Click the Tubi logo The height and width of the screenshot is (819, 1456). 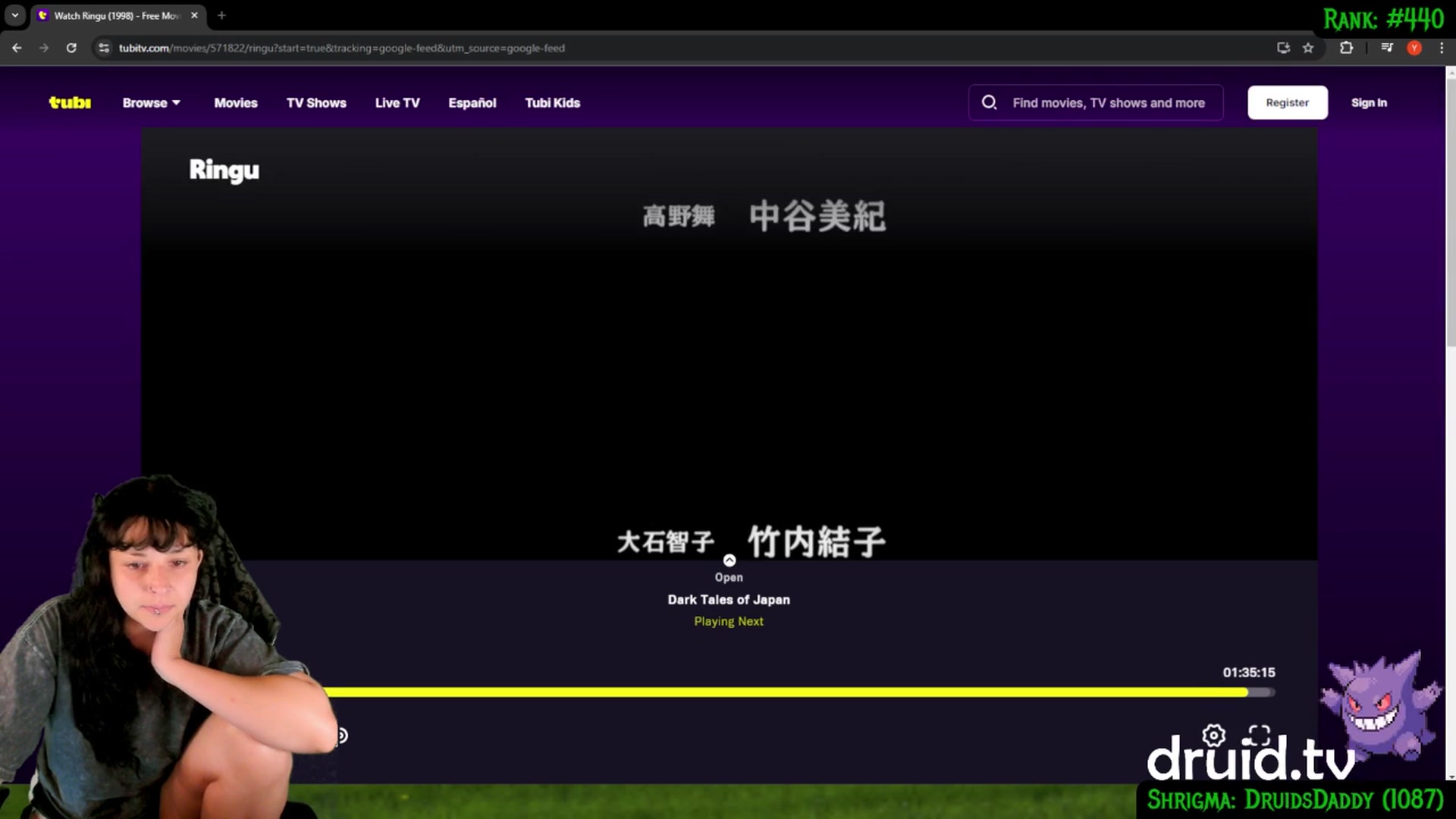pos(70,102)
